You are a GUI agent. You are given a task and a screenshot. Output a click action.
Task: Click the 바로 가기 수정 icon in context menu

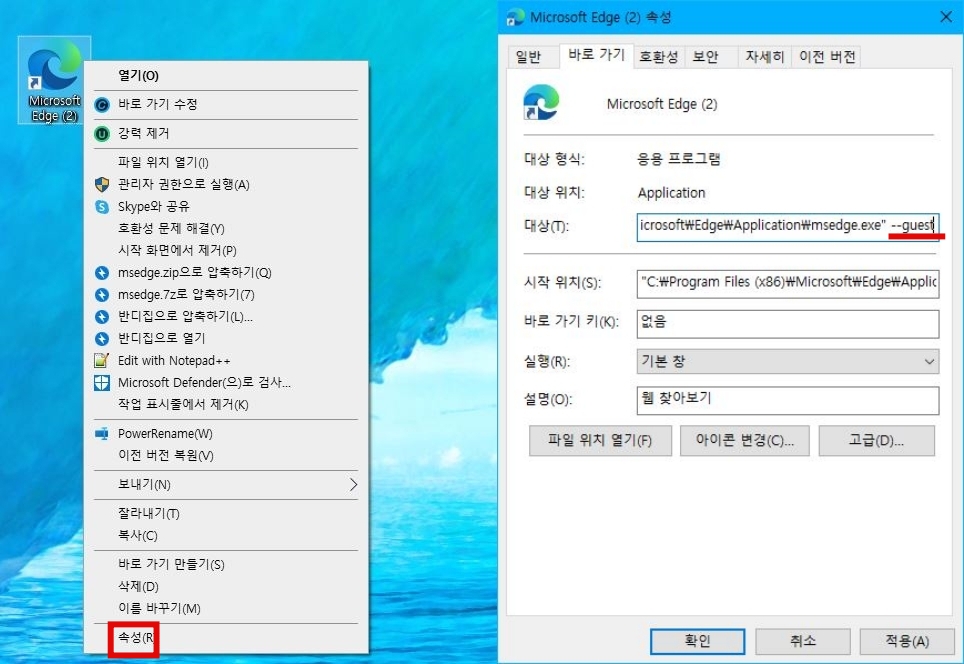click(102, 105)
